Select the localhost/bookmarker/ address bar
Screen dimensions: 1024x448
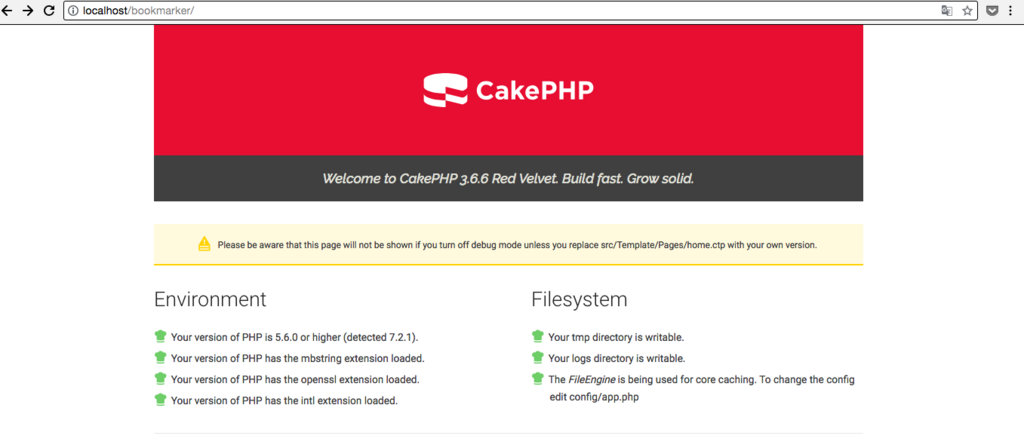520,10
